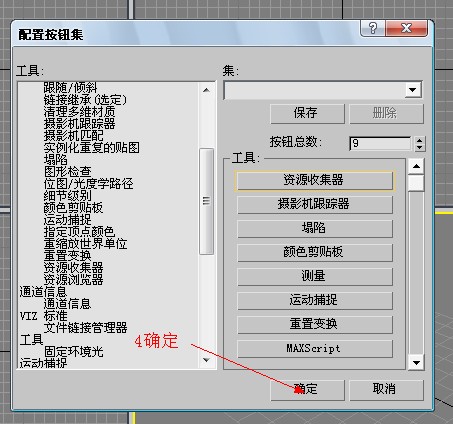The width and height of the screenshot is (453, 424).
Task: Select 位图/光度学路径 in the tools list
Action: 88,184
